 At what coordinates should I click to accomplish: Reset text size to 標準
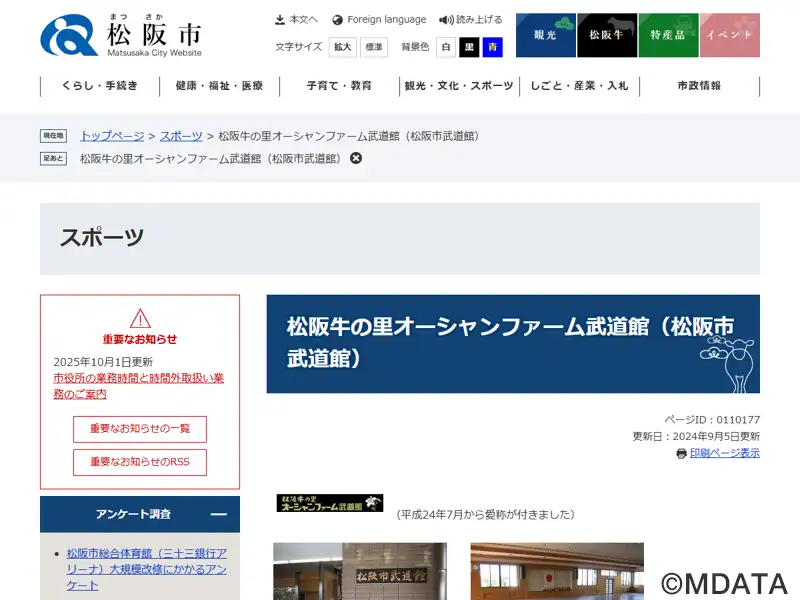[373, 47]
